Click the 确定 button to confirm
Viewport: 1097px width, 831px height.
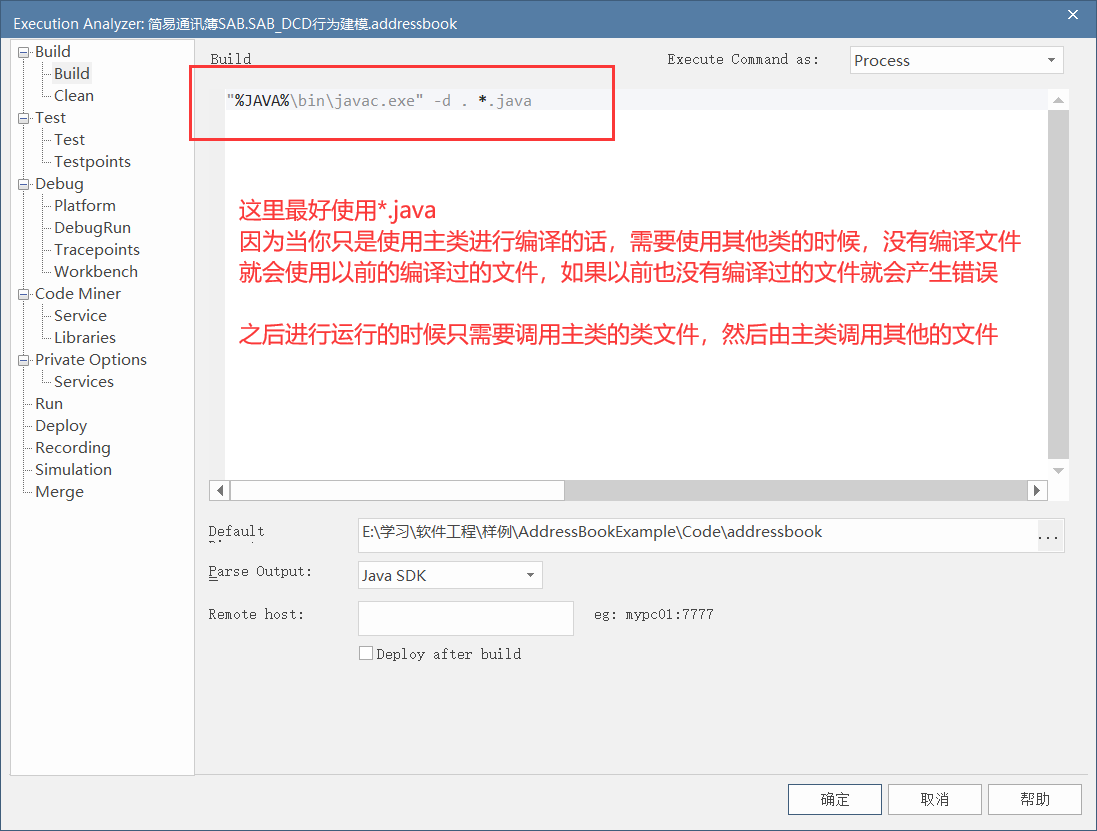(834, 799)
